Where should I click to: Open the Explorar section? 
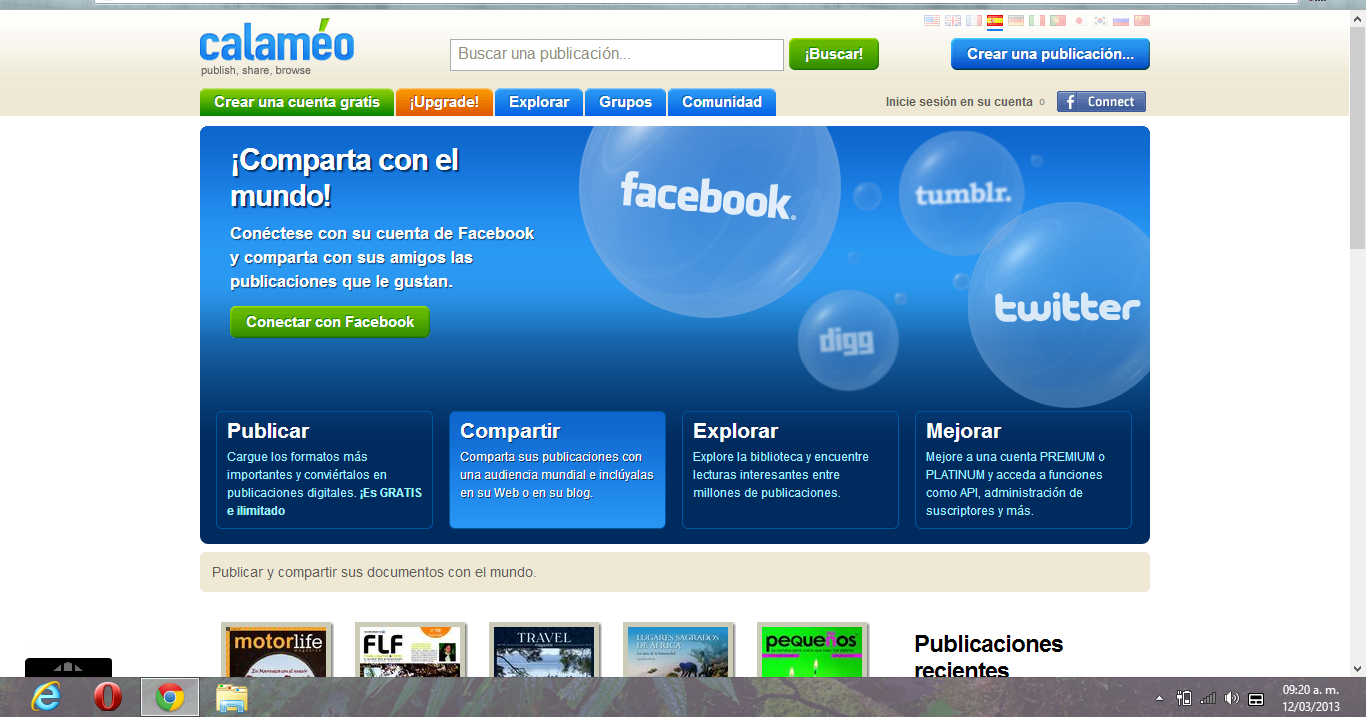pos(538,101)
